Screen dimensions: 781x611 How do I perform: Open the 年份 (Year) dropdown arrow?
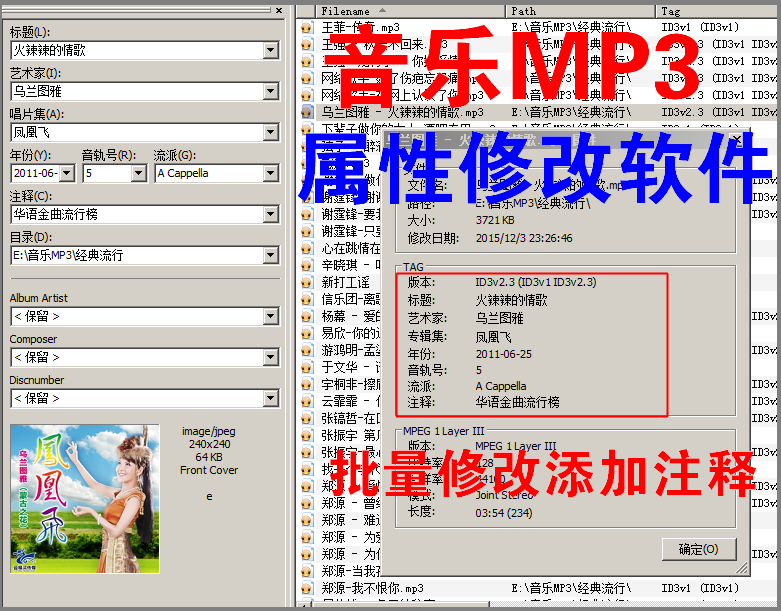click(67, 173)
